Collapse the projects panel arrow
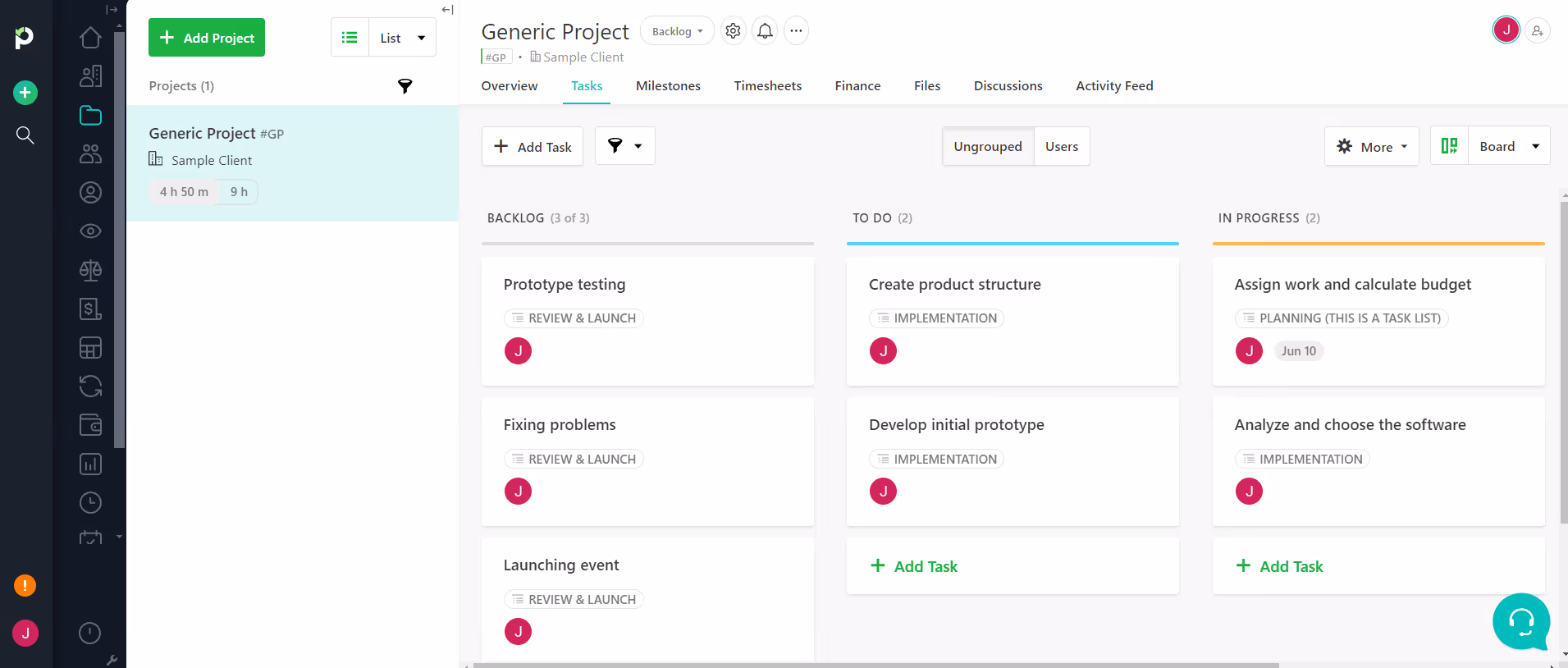Screen dimensions: 1568x668 point(447,10)
